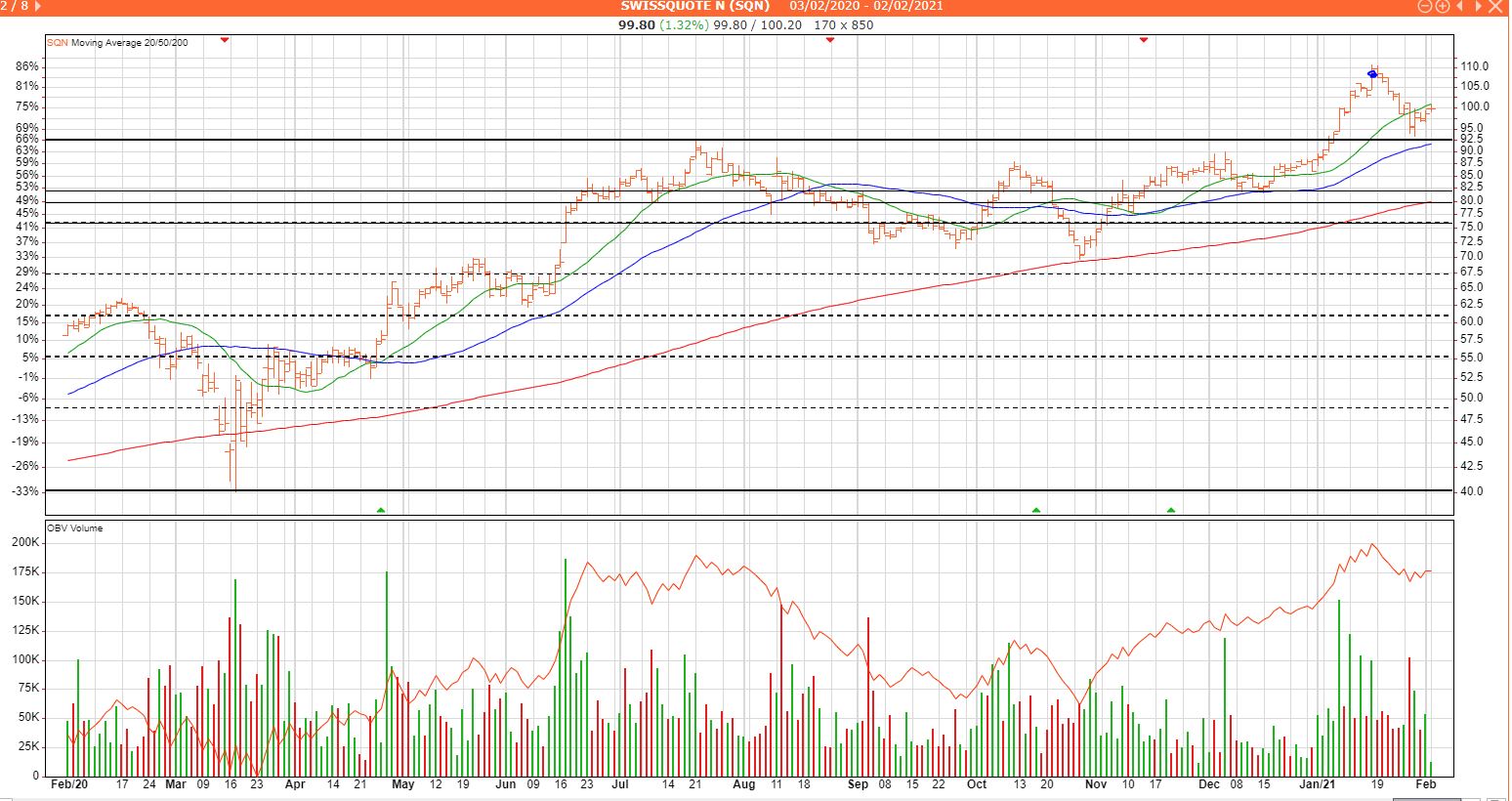The image size is (1512, 801).
Task: Click the SQN symbol label in chart legend
Action: pyautogui.click(x=57, y=43)
